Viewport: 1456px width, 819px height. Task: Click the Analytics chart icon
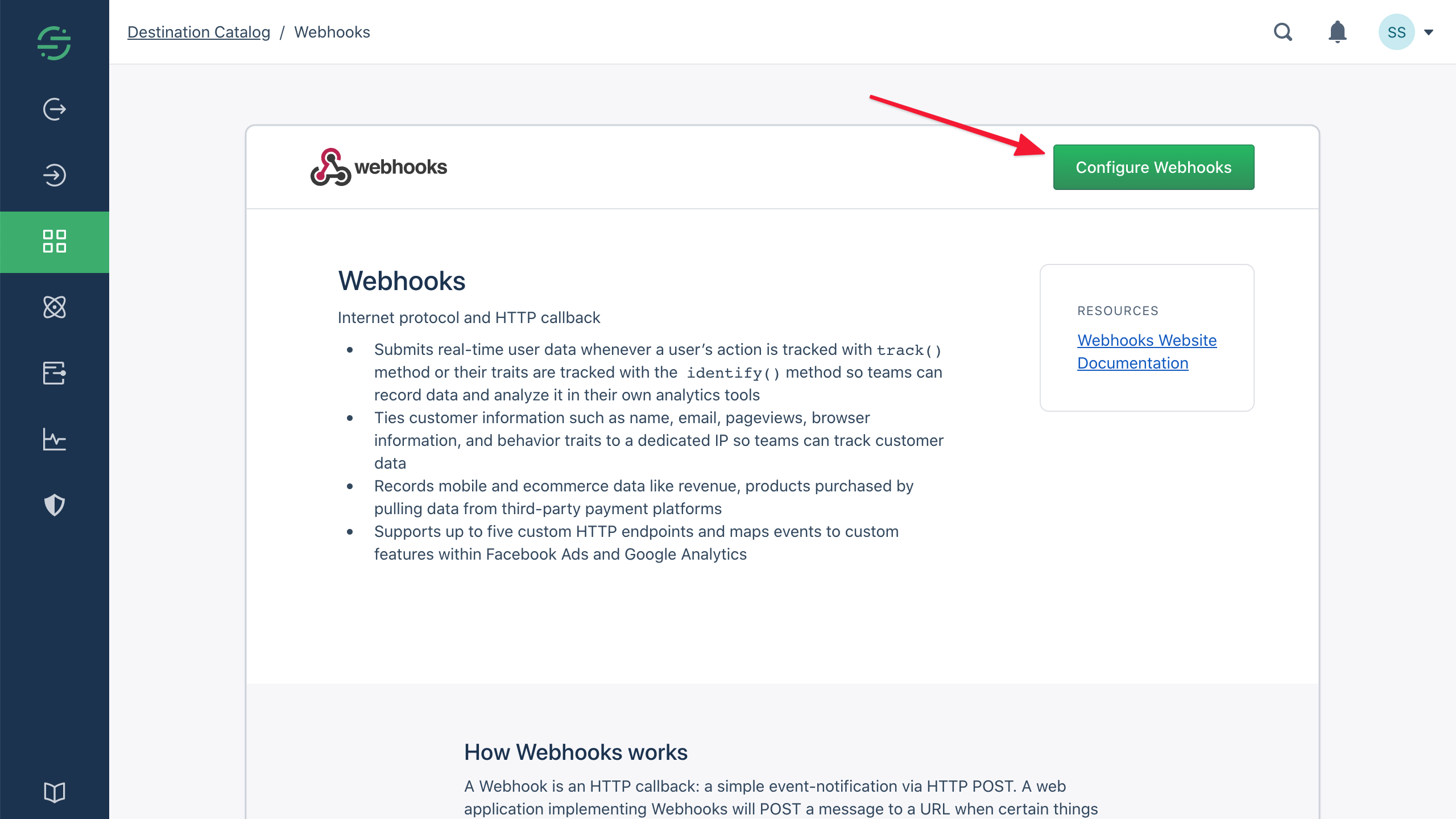[55, 440]
